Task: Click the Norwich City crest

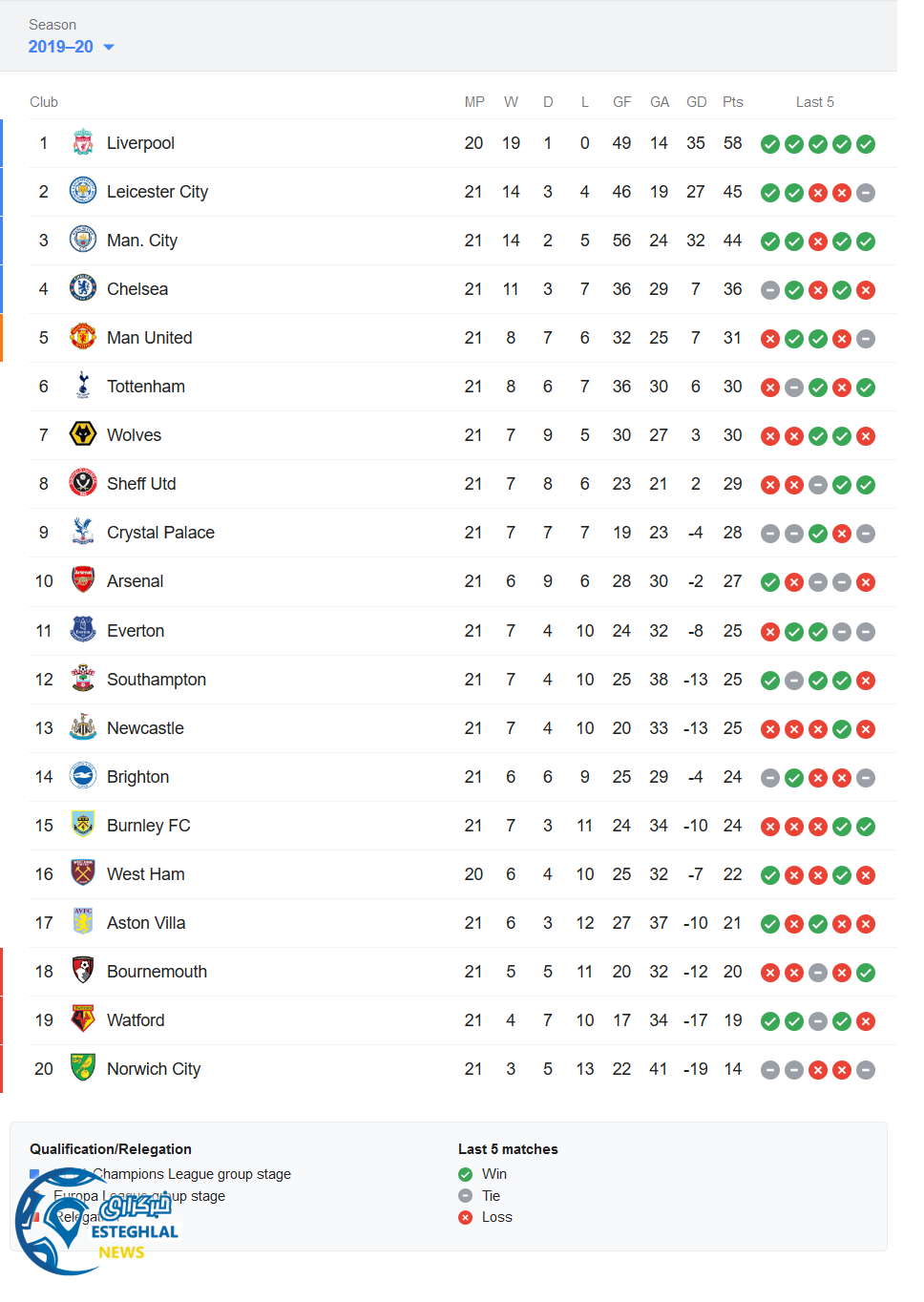Action: click(83, 1068)
